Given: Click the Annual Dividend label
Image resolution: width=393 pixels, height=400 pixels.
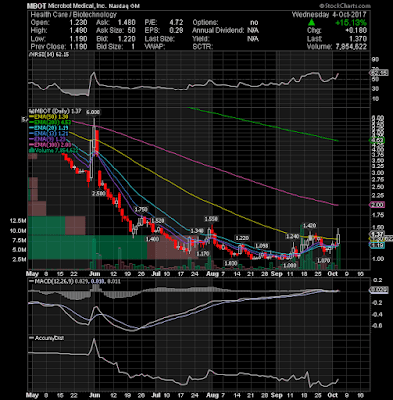Looking at the screenshot, I should point(218,31).
